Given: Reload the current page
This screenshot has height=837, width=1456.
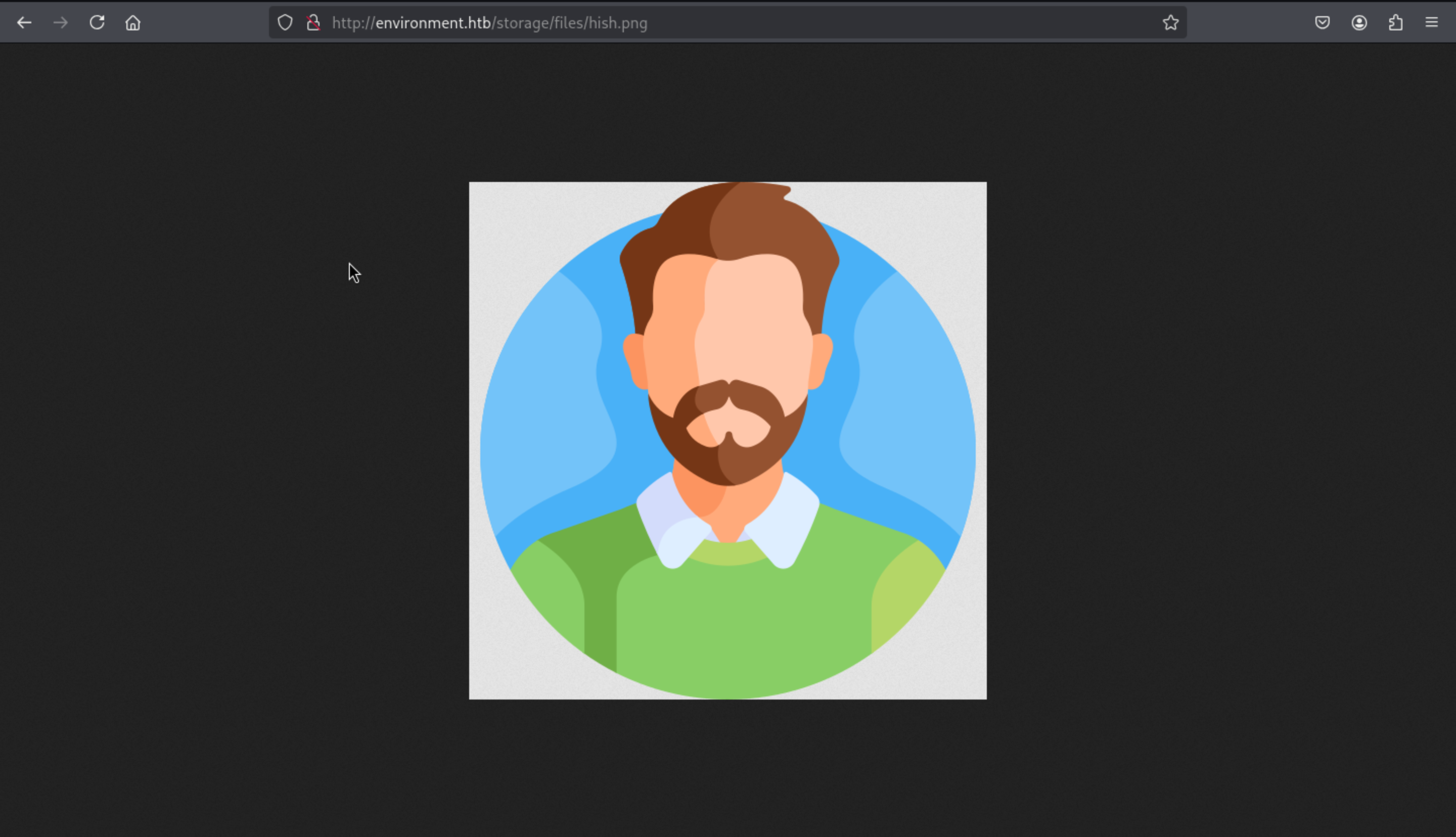Looking at the screenshot, I should [x=97, y=23].
